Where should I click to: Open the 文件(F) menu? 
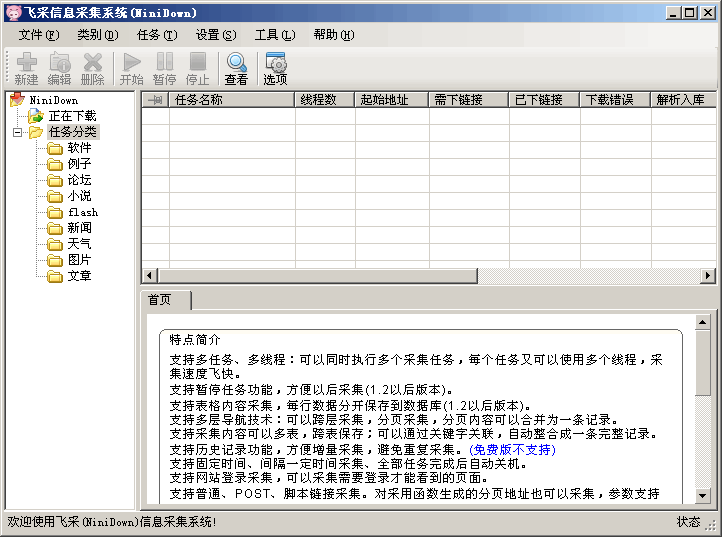point(39,35)
